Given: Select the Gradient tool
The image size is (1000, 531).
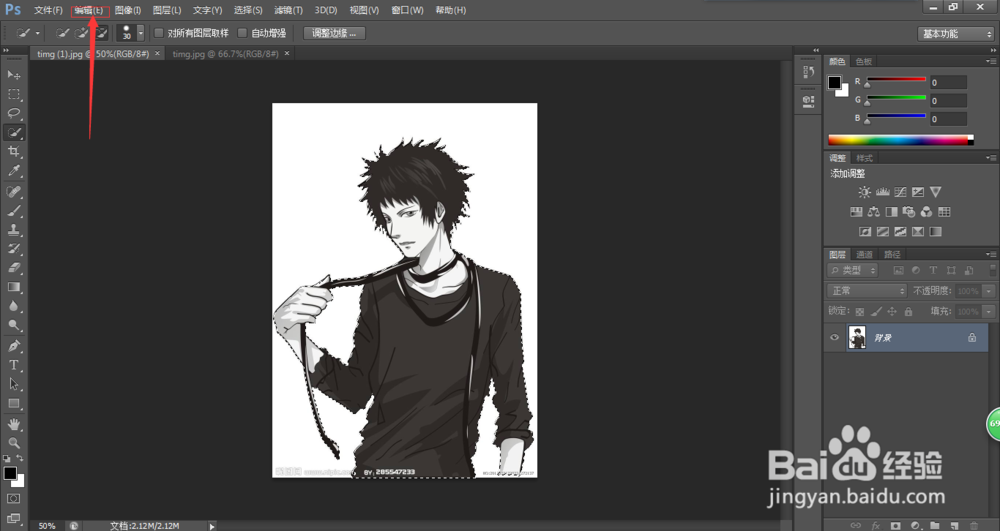Looking at the screenshot, I should tap(13, 287).
